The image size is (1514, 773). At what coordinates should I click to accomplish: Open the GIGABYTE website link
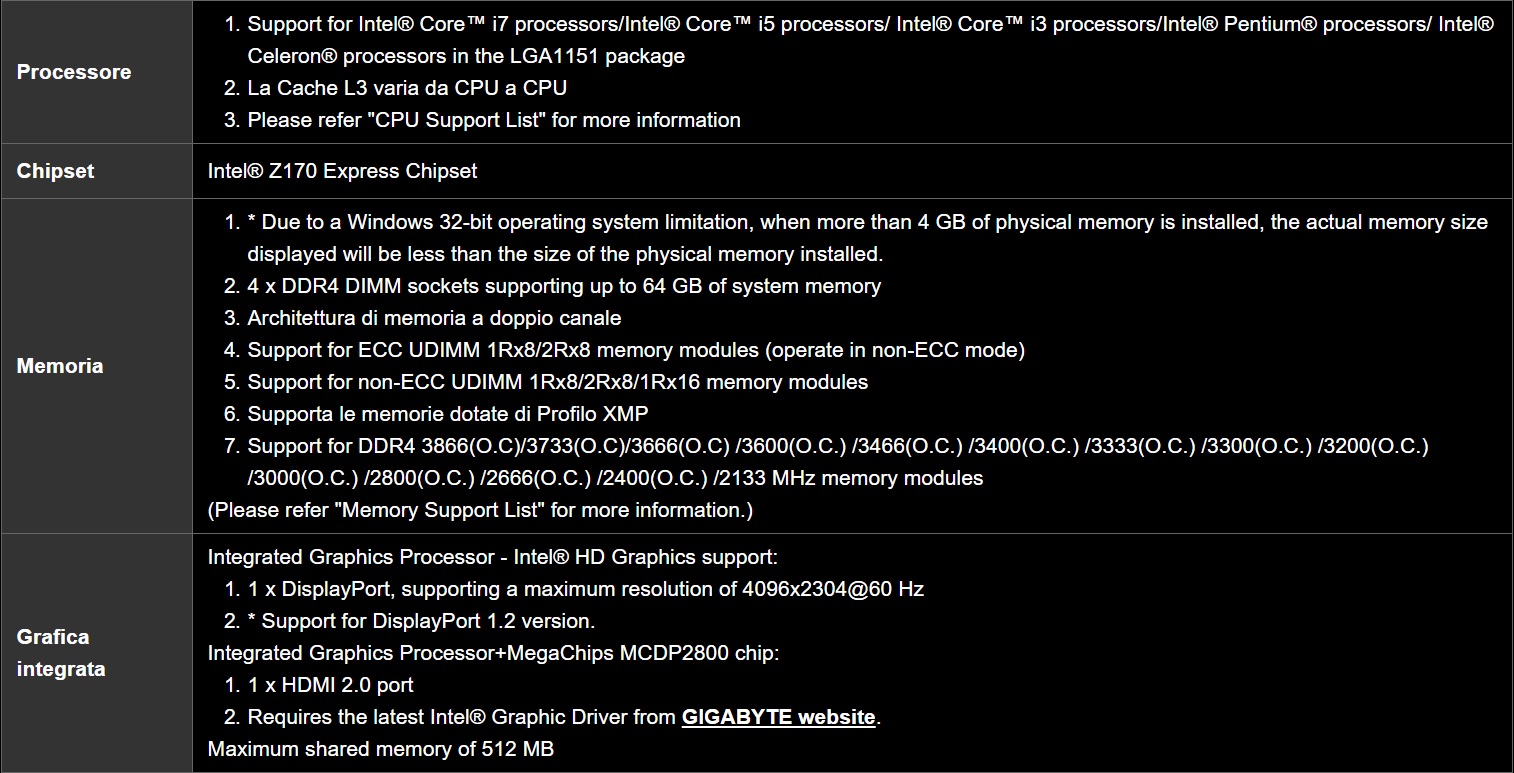pyautogui.click(x=778, y=717)
